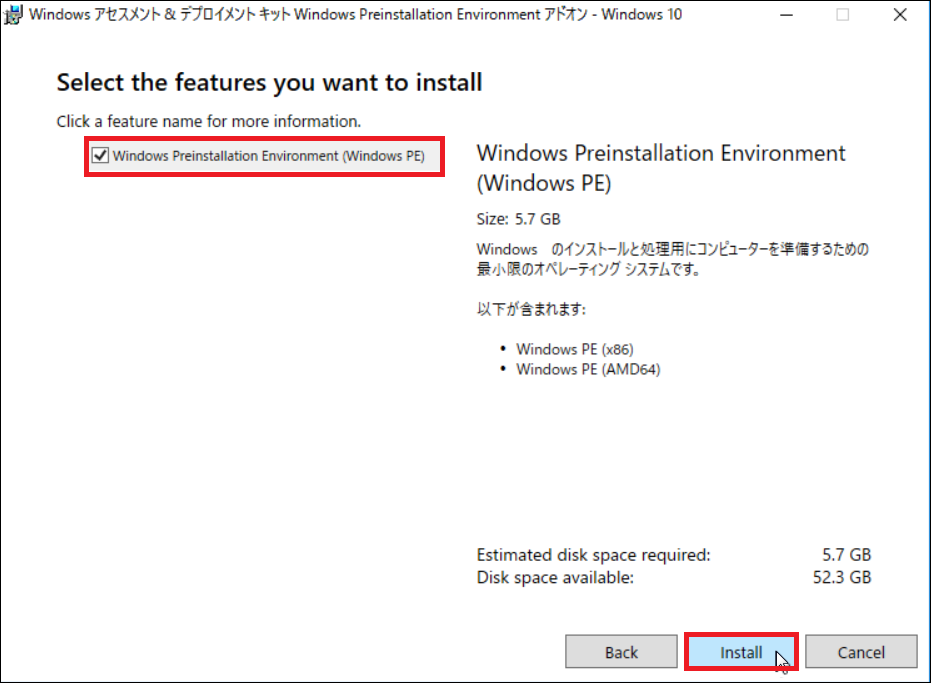Cancel the setup wizard
The height and width of the screenshot is (683, 931).
[x=861, y=652]
